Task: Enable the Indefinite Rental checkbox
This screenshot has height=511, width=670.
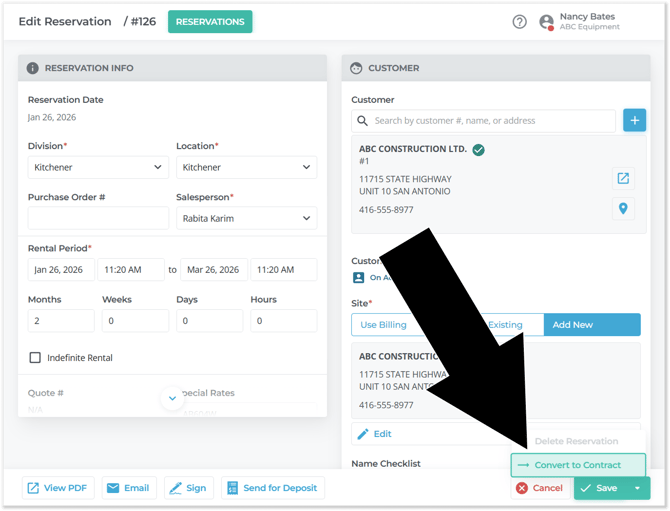Action: click(x=35, y=358)
